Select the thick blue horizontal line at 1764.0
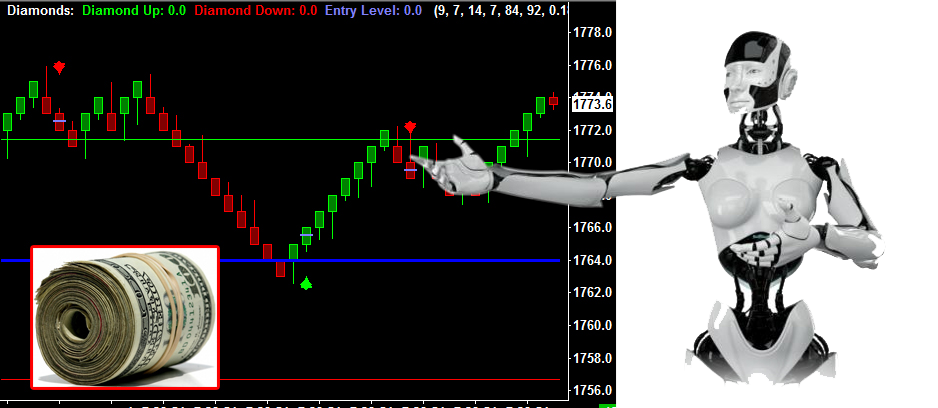This screenshot has height=408, width=938. click(389, 260)
